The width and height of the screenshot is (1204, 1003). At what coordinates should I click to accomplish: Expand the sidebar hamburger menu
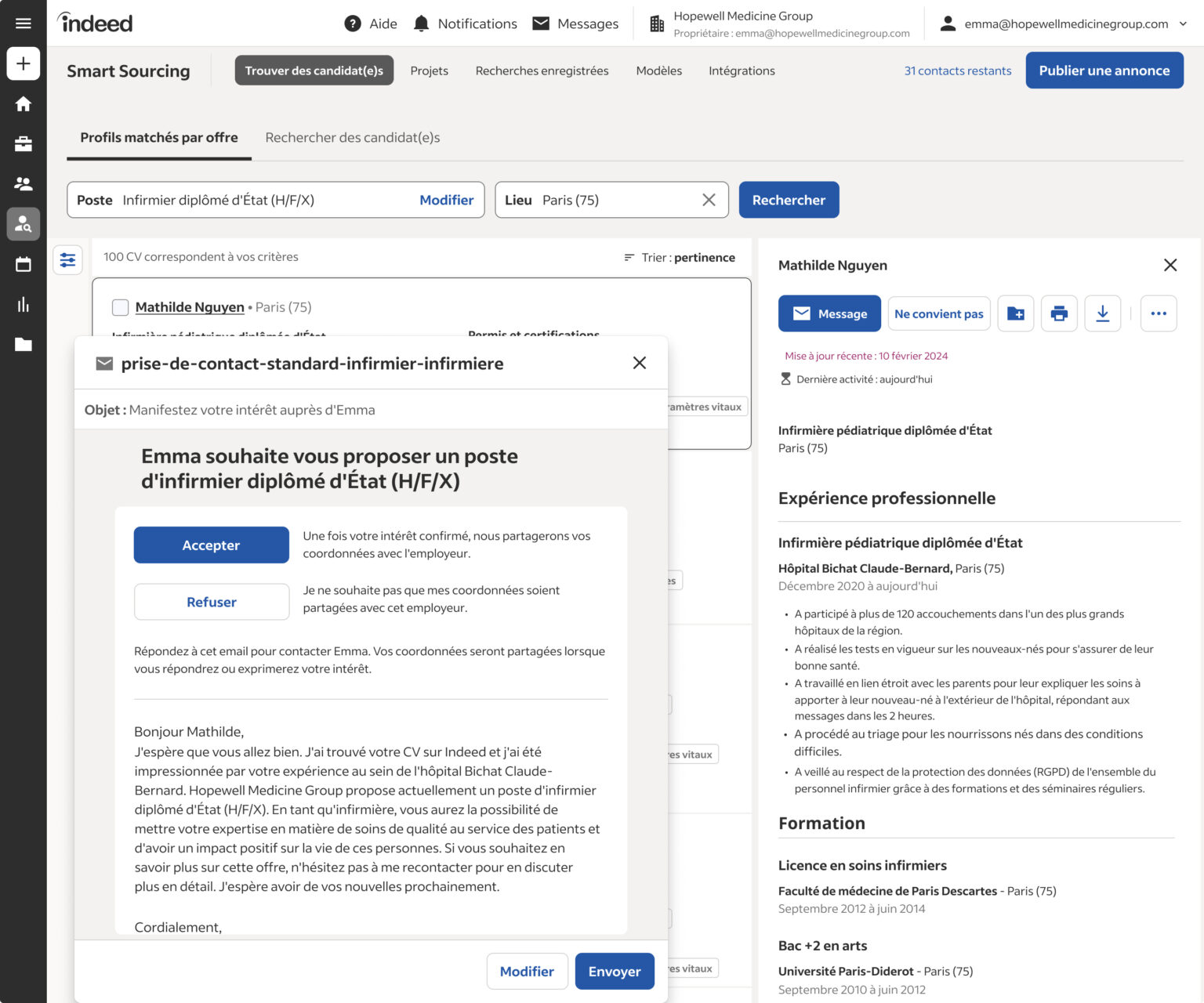coord(23,22)
